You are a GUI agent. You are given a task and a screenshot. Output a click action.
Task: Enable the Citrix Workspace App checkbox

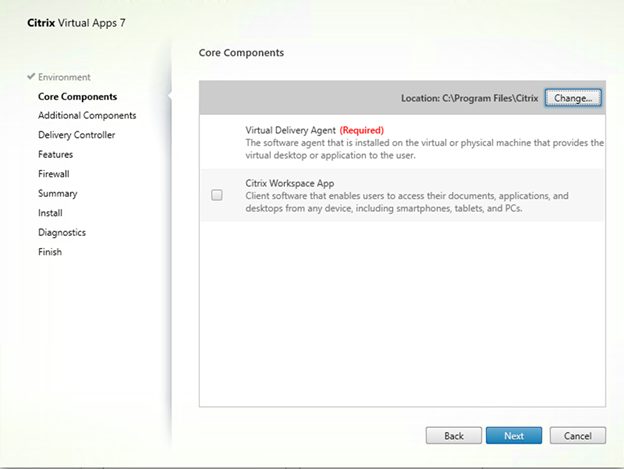(x=217, y=195)
